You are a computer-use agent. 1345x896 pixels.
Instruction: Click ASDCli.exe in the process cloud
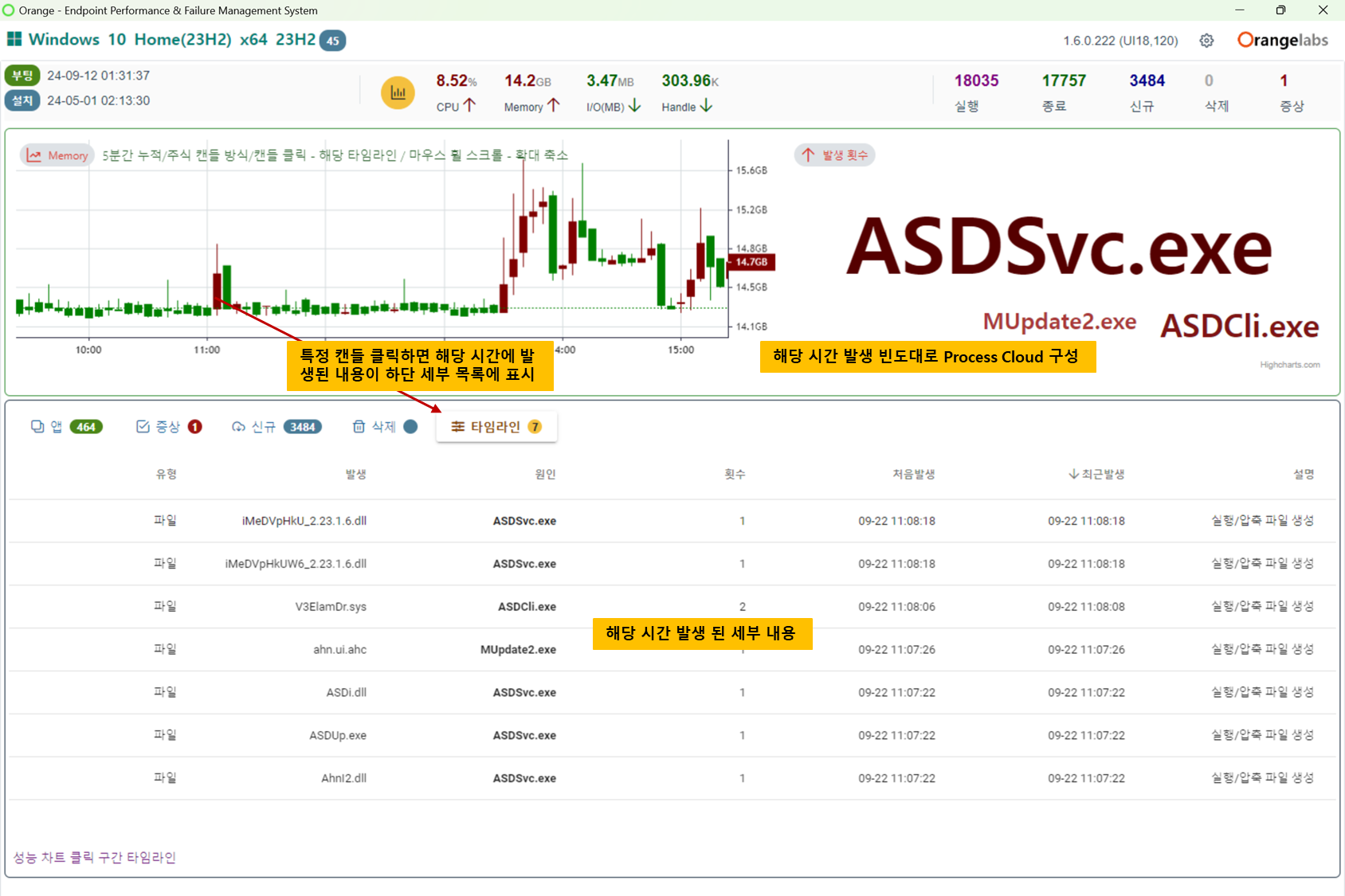point(1239,326)
